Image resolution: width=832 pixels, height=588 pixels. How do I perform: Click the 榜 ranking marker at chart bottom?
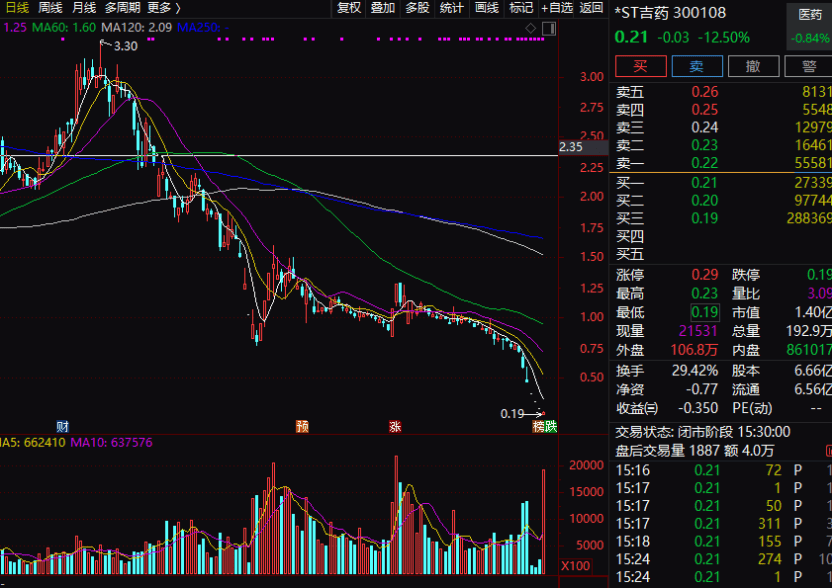click(x=538, y=426)
